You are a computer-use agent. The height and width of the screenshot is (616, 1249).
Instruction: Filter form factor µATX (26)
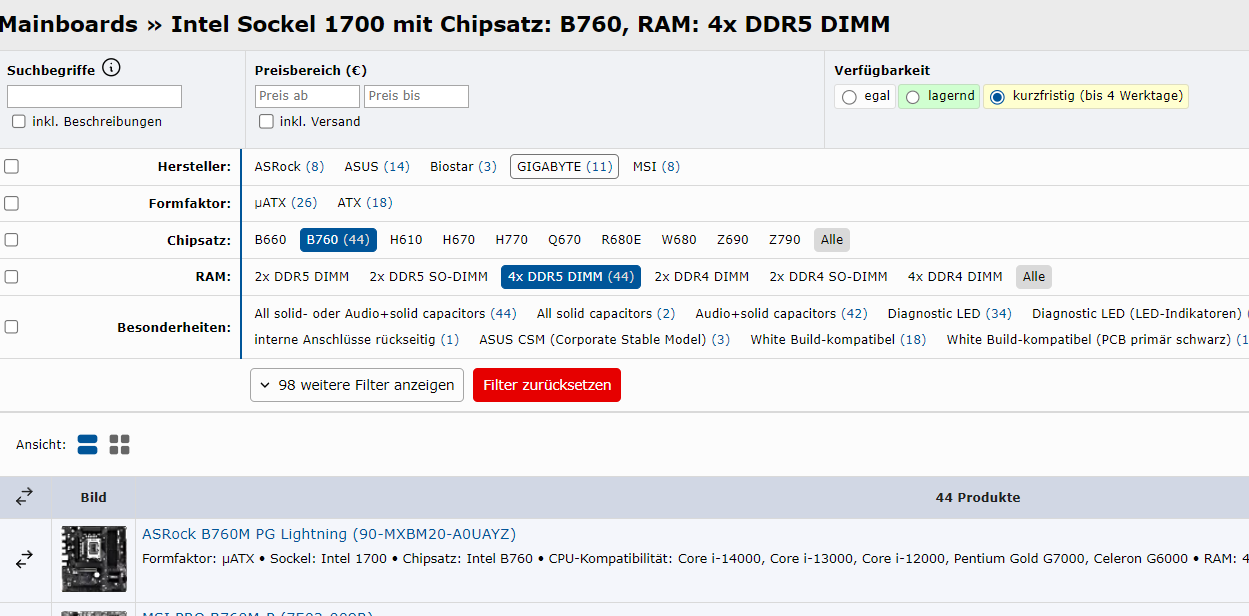pyautogui.click(x=285, y=203)
